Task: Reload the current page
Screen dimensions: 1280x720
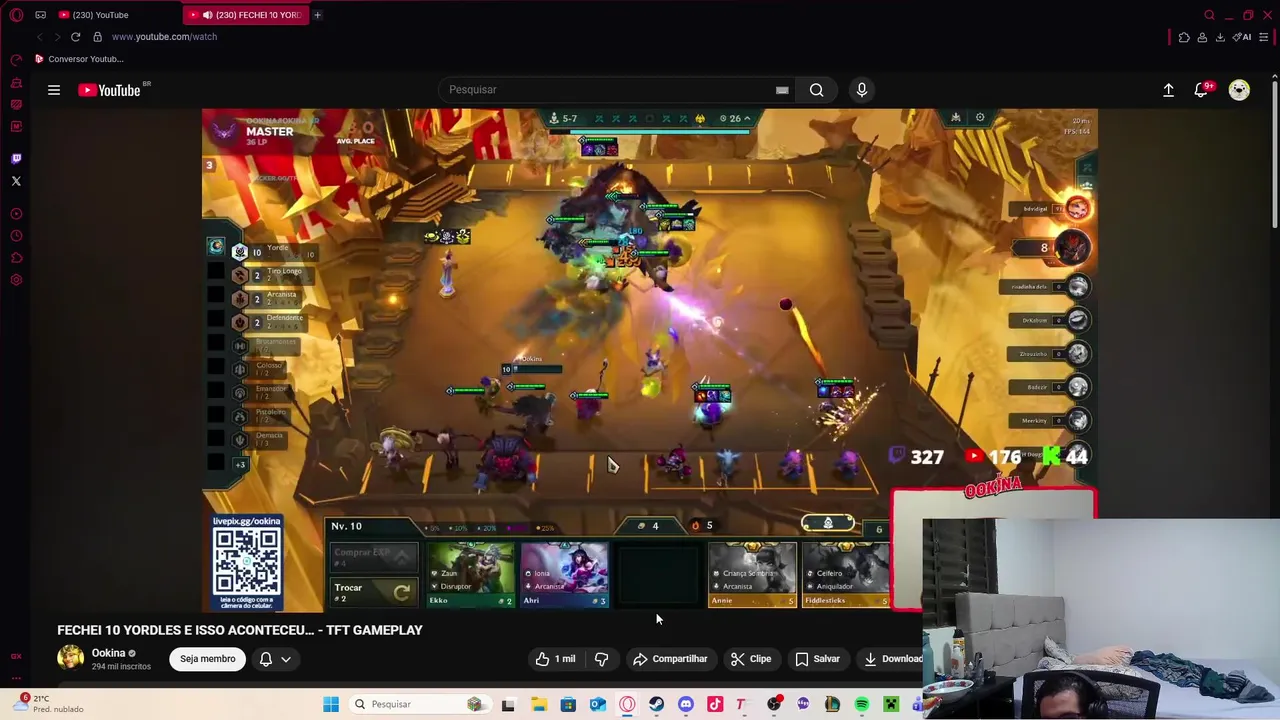Action: click(75, 37)
